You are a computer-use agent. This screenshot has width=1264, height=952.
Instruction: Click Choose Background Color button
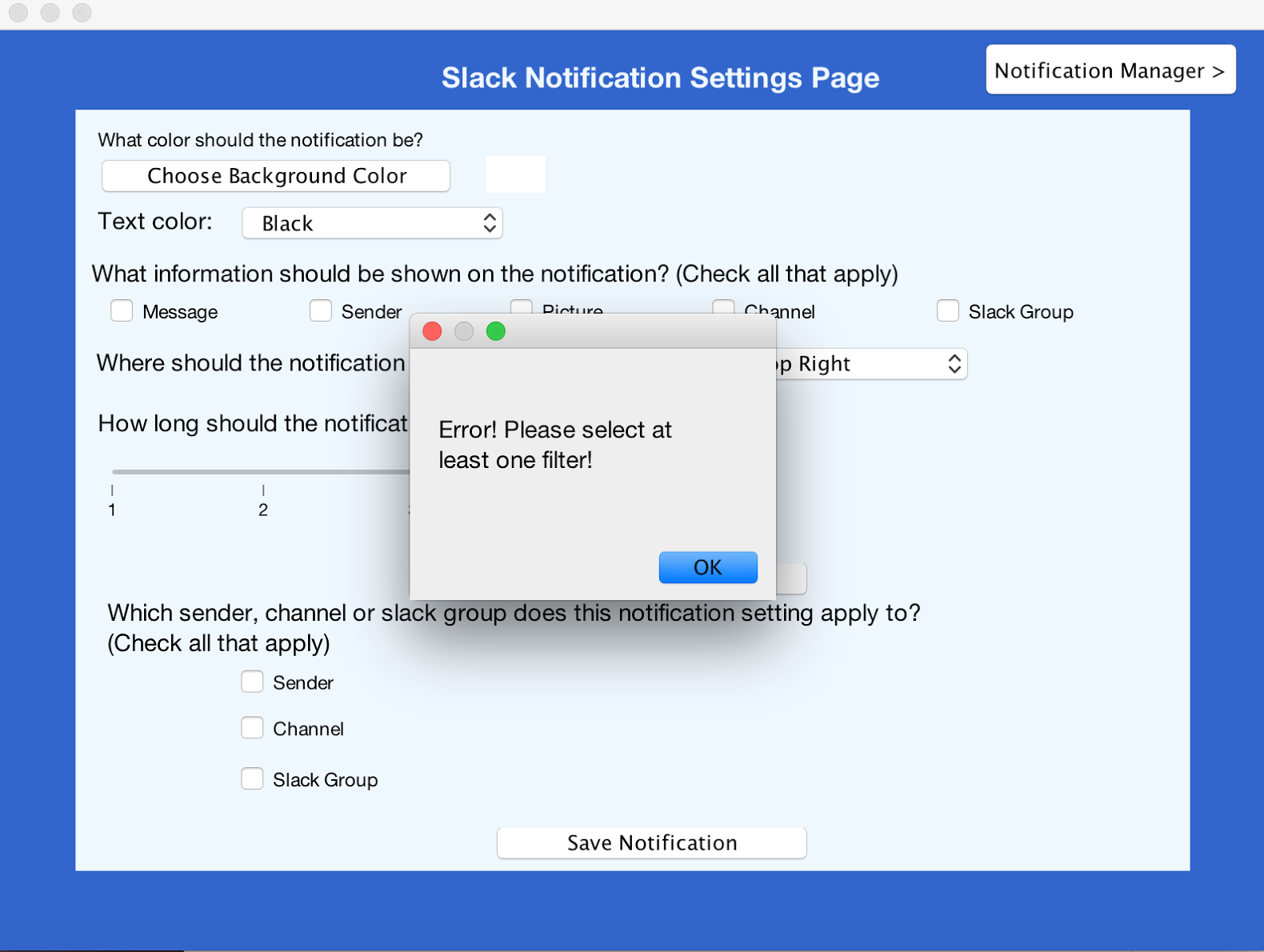click(276, 176)
